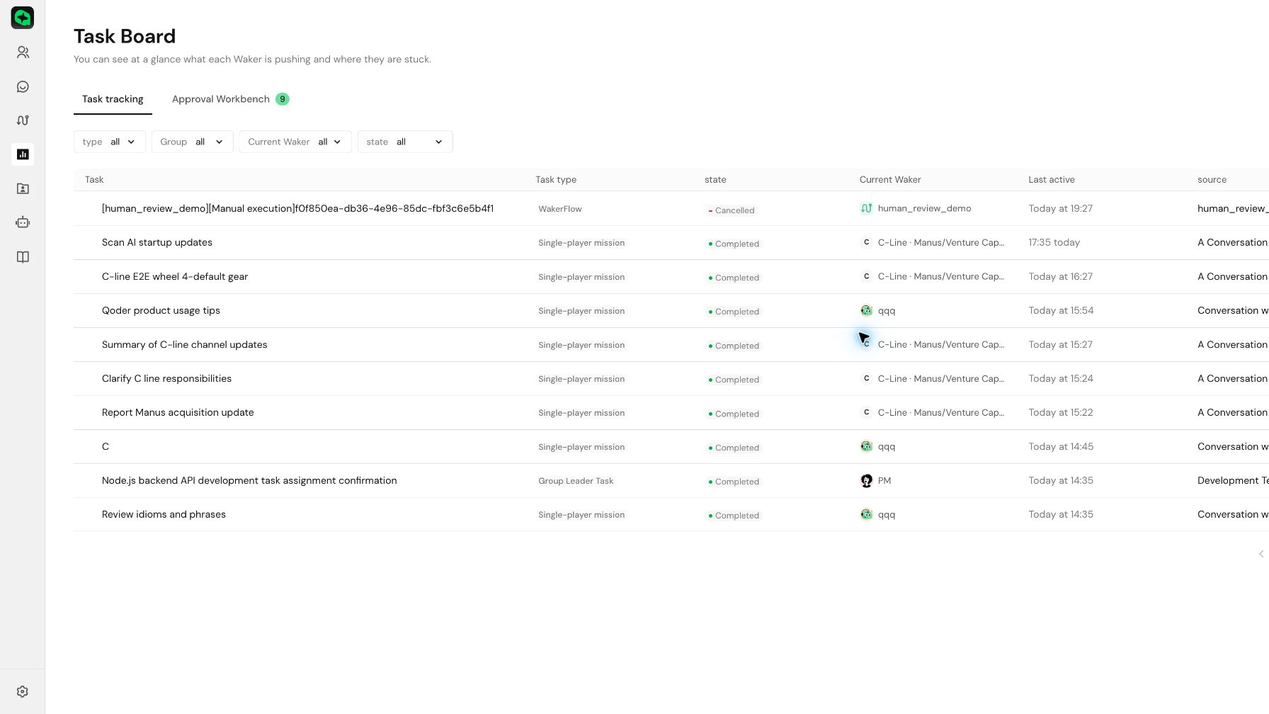Click qqq avatar in Qoder product usage tips row
This screenshot has width=1269, height=714.
click(x=866, y=311)
